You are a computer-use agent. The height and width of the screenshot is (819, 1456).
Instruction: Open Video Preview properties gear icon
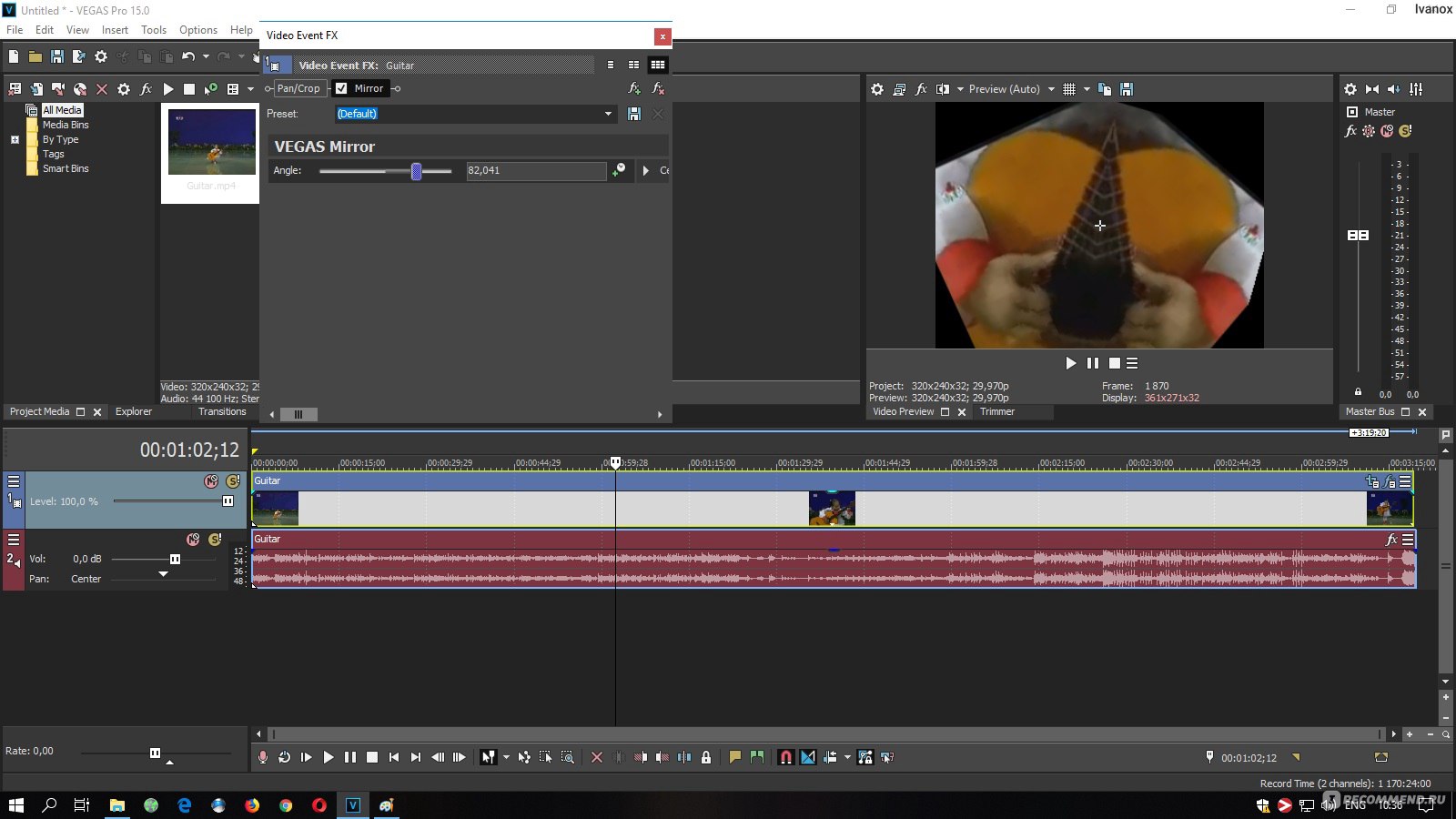(x=877, y=89)
